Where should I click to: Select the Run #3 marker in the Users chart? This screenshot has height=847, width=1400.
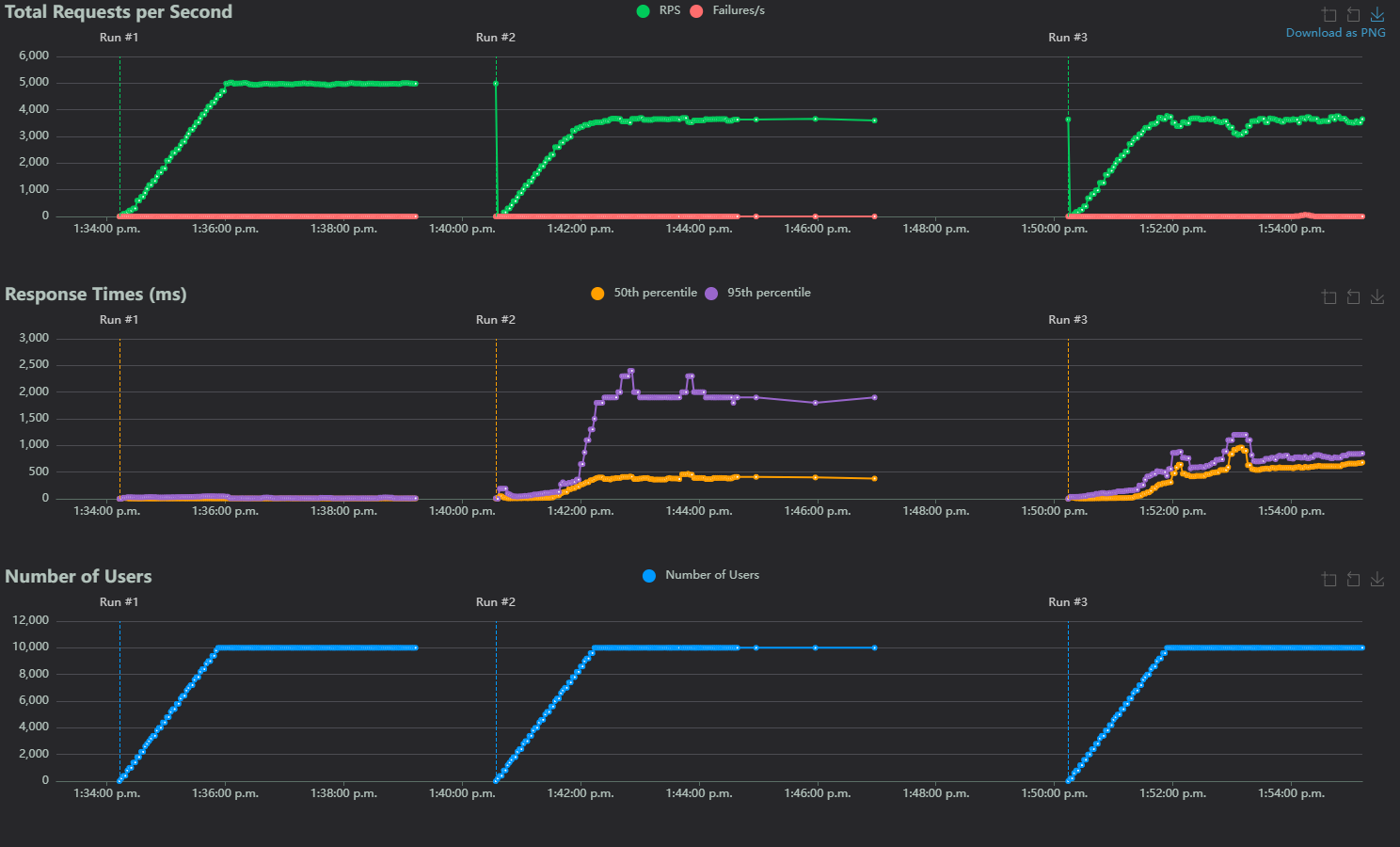tap(1068, 602)
